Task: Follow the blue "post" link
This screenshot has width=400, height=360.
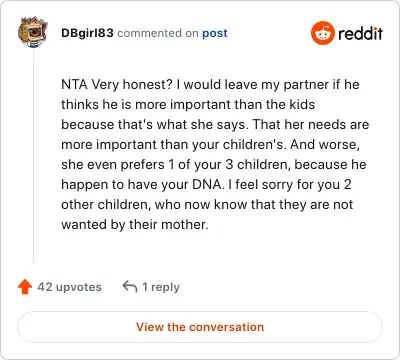Action: (x=215, y=33)
